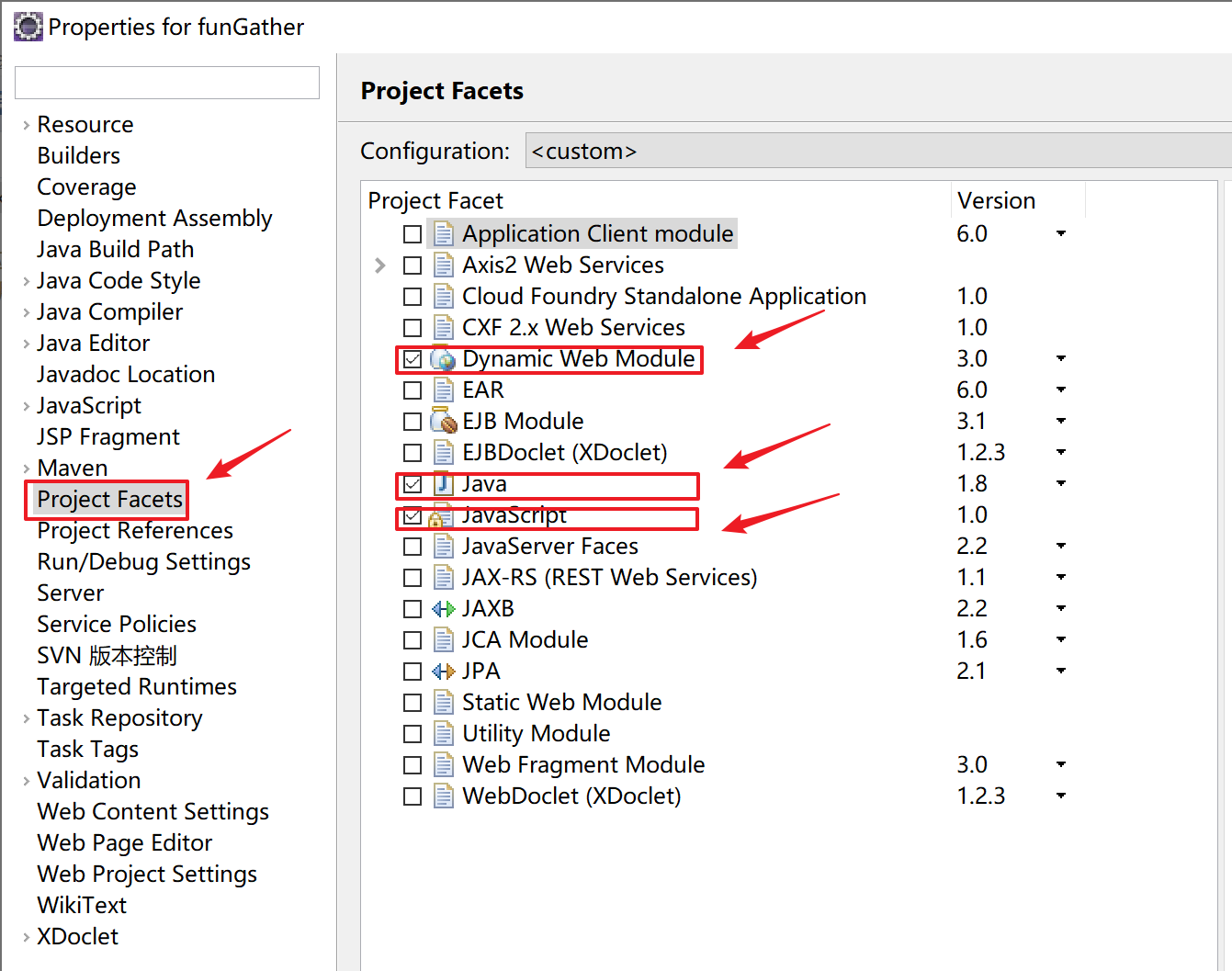Open the WikiText properties page

point(82,906)
